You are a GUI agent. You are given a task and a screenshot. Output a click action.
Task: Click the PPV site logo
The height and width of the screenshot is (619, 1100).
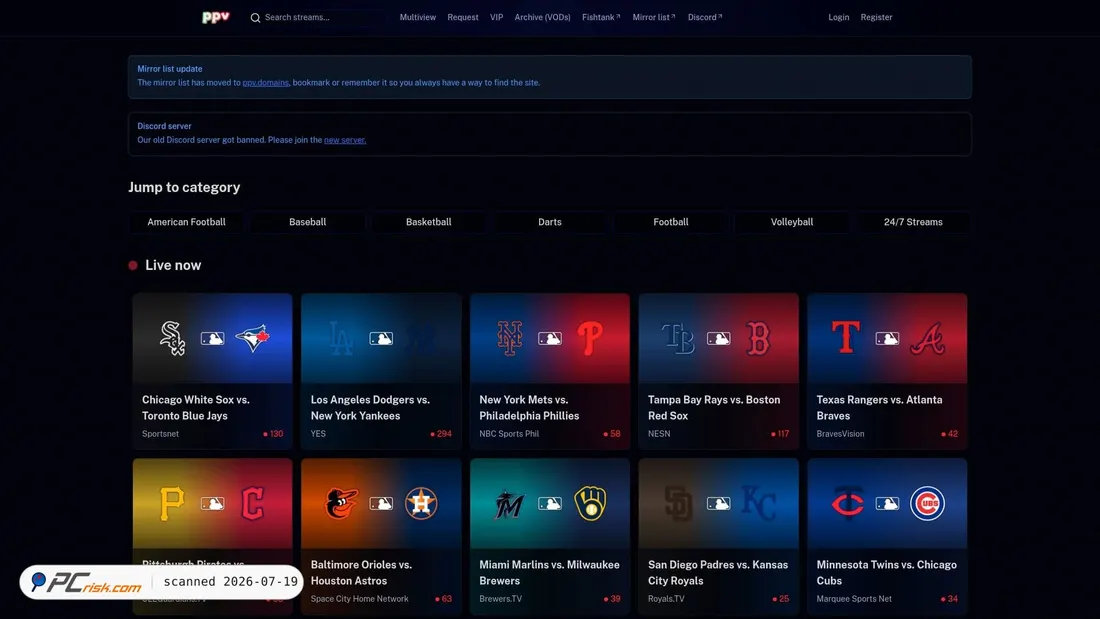(x=215, y=17)
